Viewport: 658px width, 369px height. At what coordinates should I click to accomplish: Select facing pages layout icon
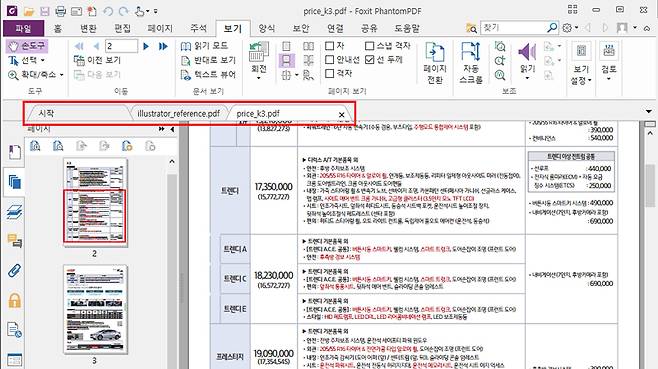coord(308,46)
